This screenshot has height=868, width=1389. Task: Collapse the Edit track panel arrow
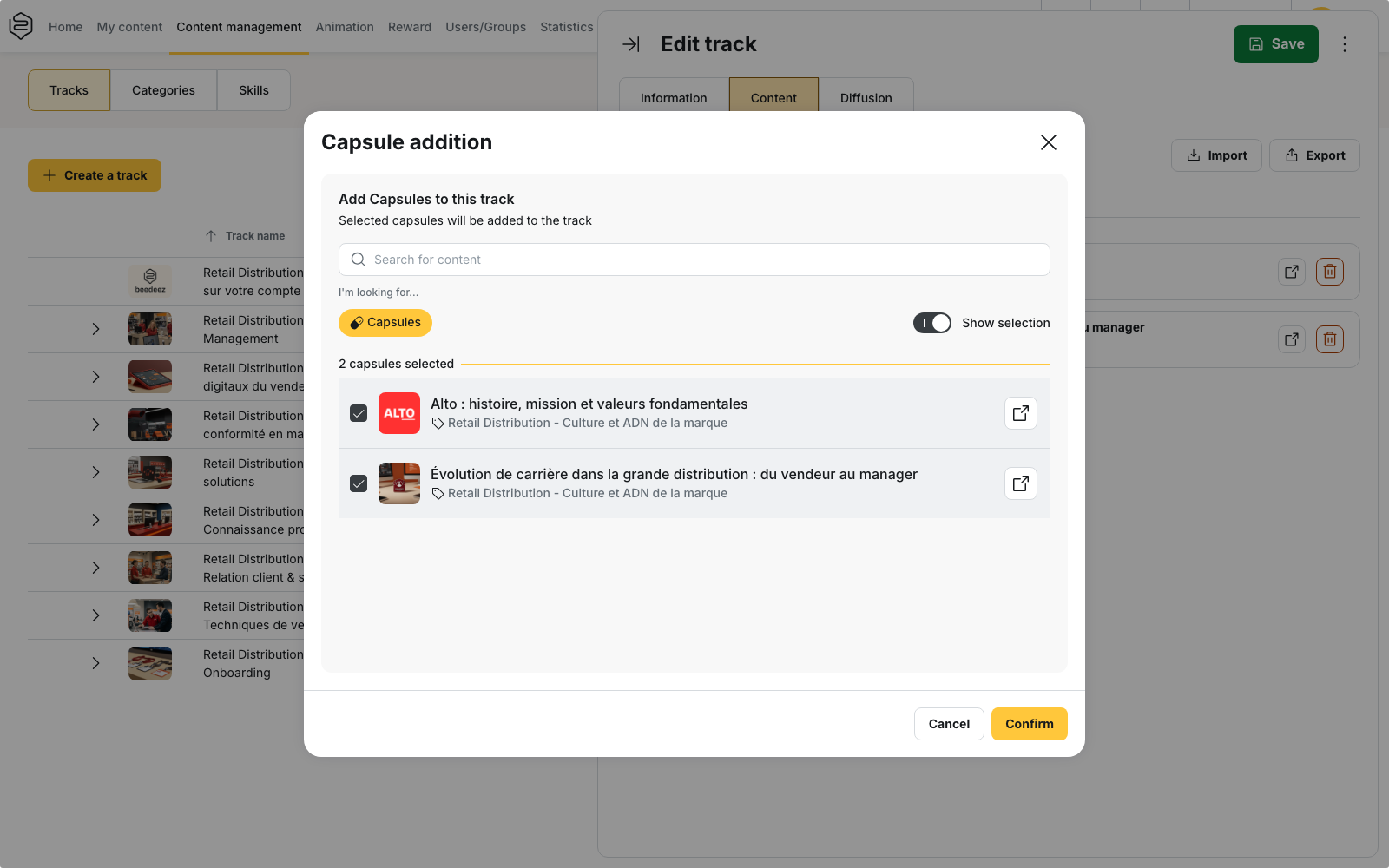coord(631,44)
